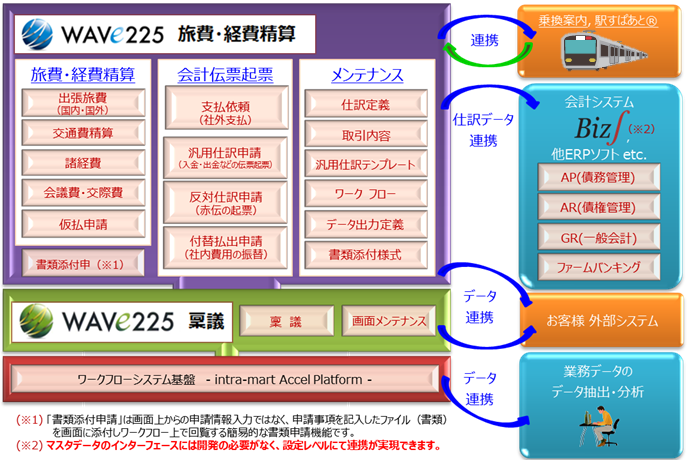Click the (※2) mark beside Biz logo

pos(641,129)
